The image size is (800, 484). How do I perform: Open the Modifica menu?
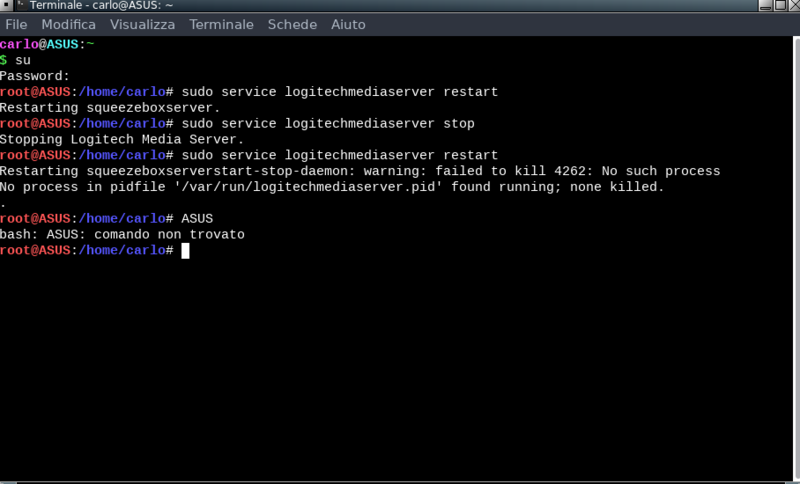click(x=68, y=24)
